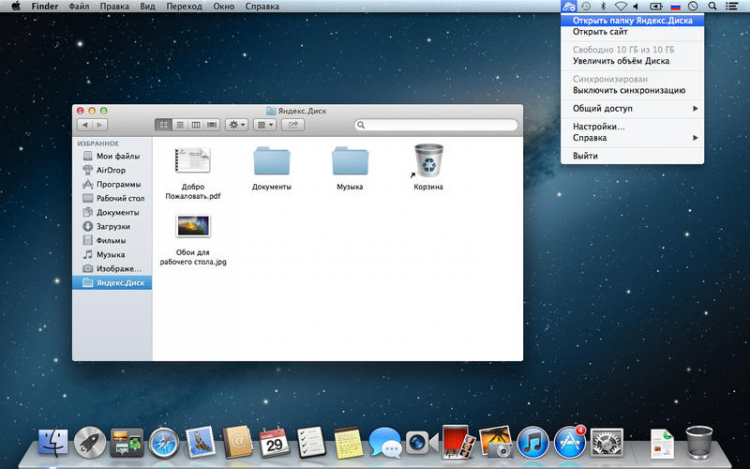Open the Музыка folder icon
Viewport: 750px width, 469px height.
pyautogui.click(x=349, y=162)
